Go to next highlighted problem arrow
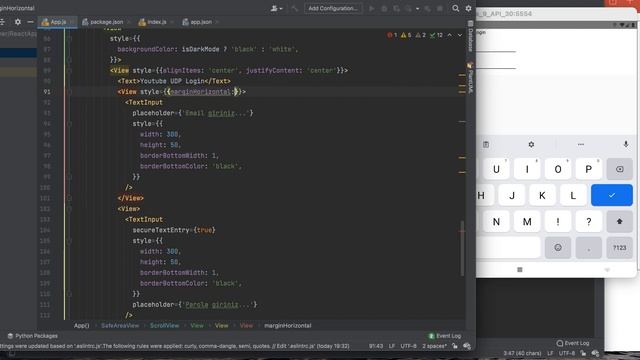Image resolution: width=640 pixels, height=360 pixels. [x=460, y=35]
